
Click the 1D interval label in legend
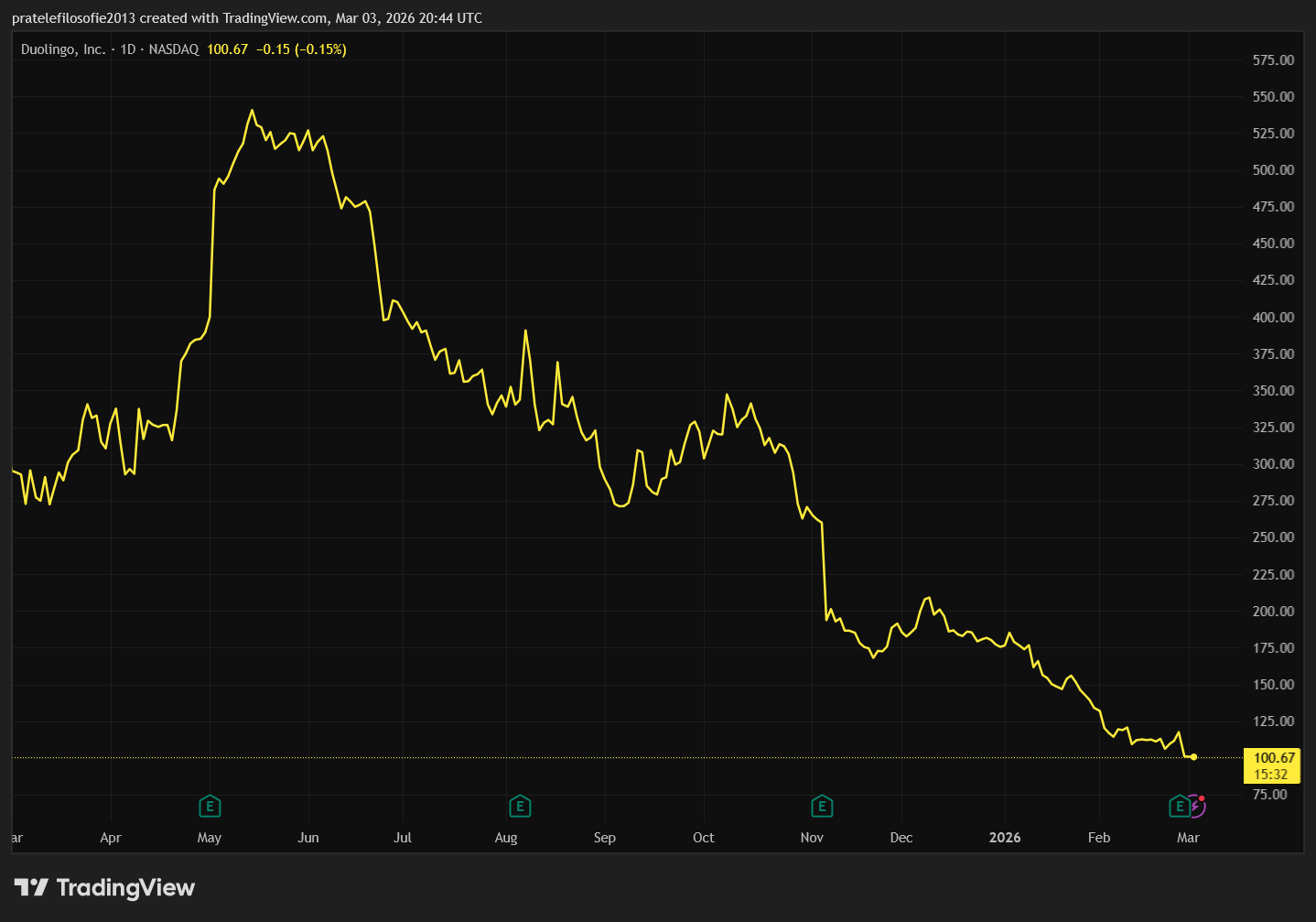128,49
